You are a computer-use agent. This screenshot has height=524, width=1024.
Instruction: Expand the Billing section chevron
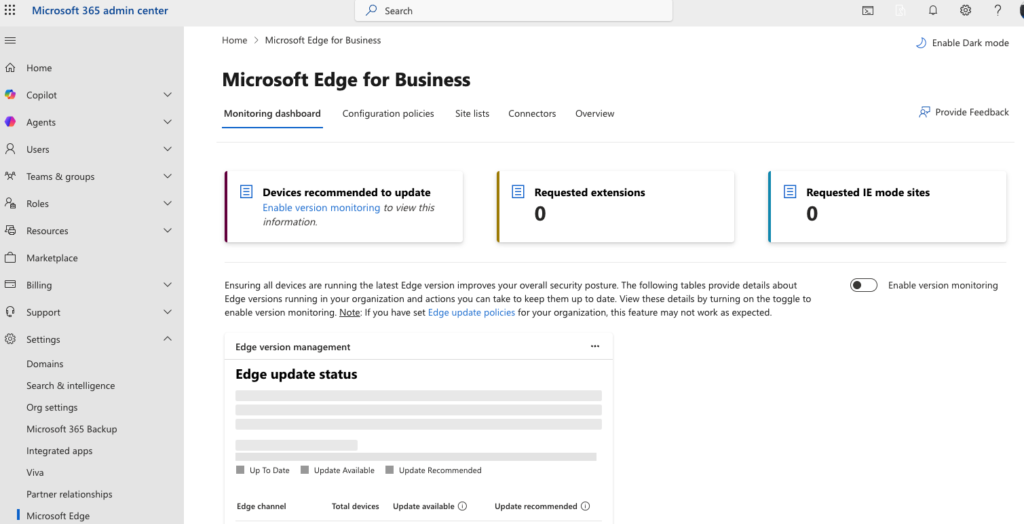pyautogui.click(x=167, y=285)
